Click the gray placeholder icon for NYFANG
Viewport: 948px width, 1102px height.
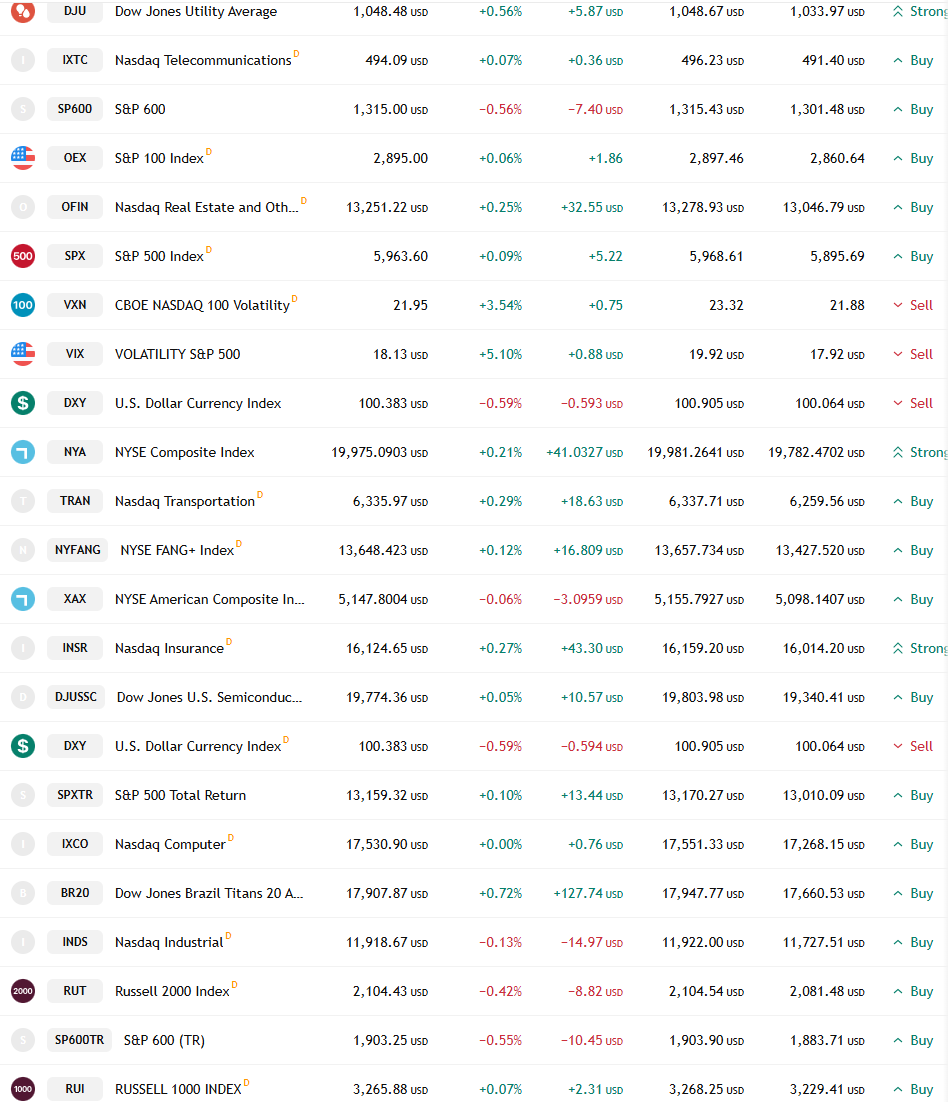23,550
